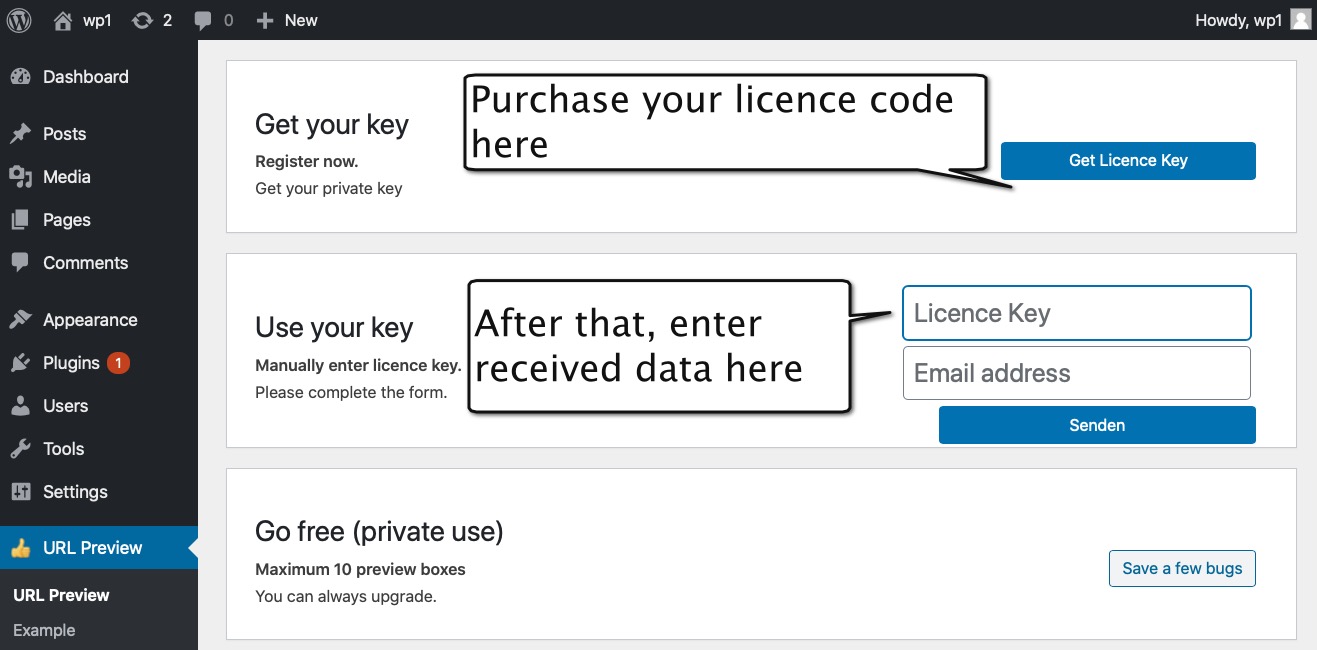Screen dimensions: 1317x650
Task: Click the Settings sliders icon
Action: click(x=20, y=492)
